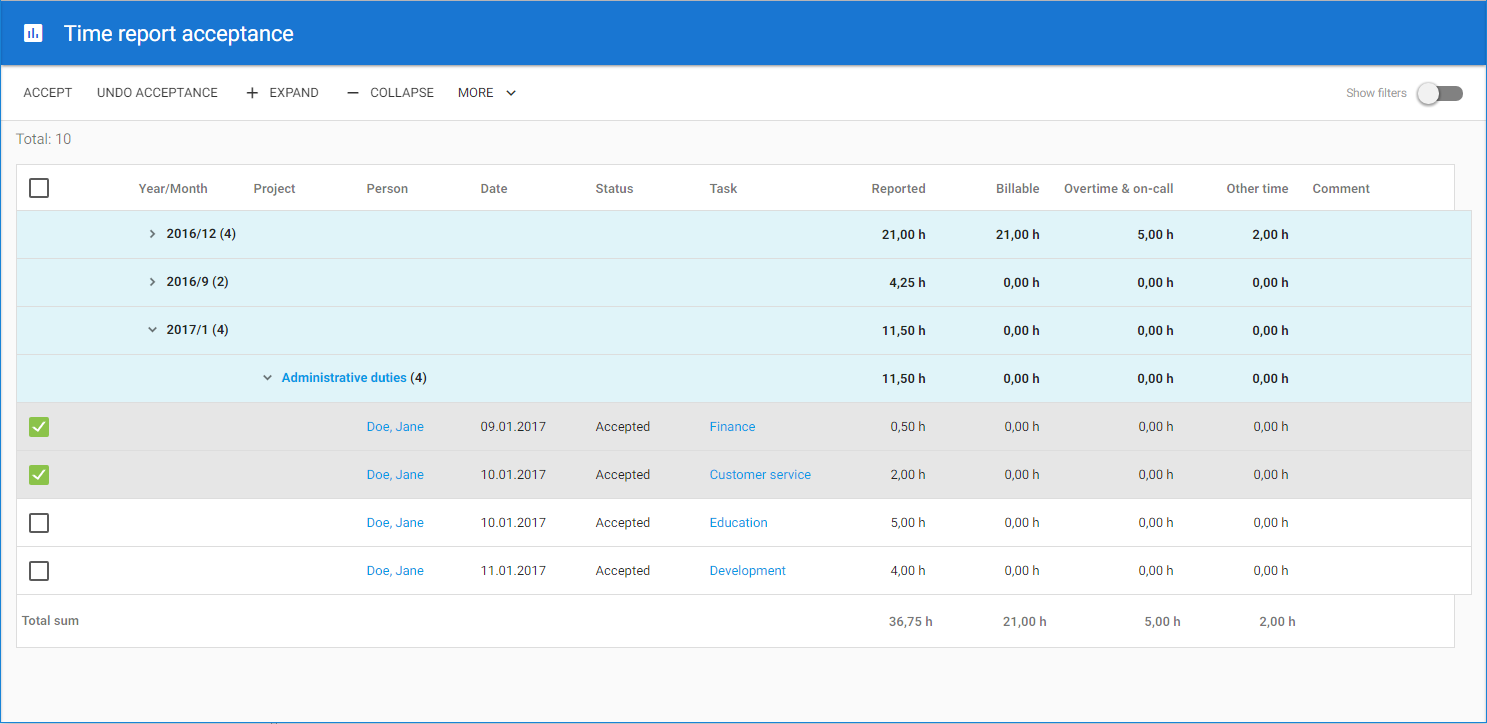1487x724 pixels.
Task: Open Doe, Jane link in Development row
Action: [x=395, y=571]
